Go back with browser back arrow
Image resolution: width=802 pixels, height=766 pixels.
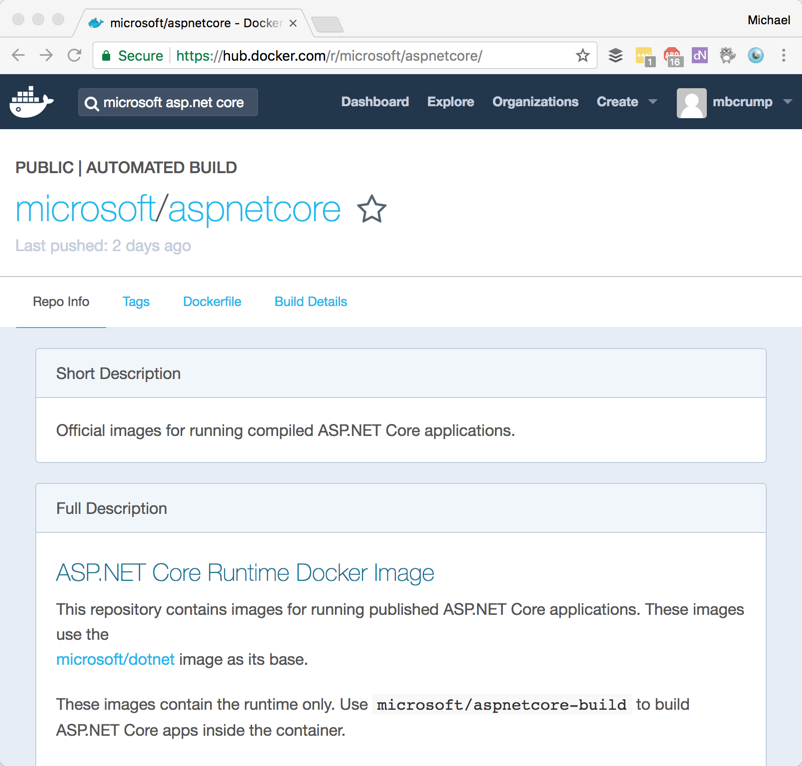(x=18, y=55)
